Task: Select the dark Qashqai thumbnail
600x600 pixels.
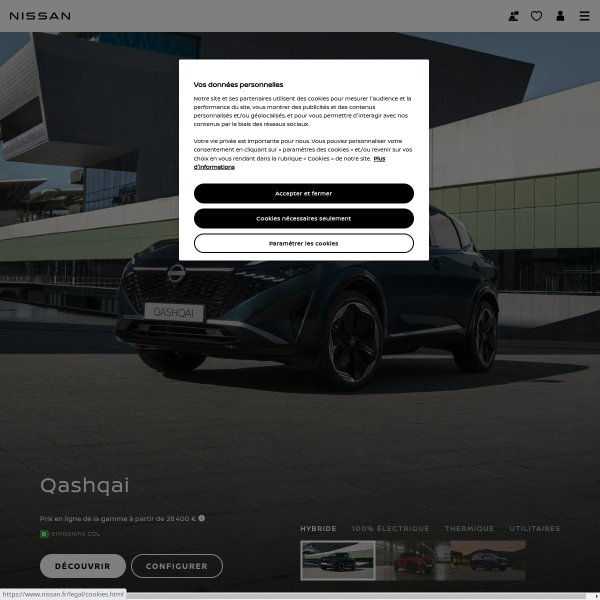Action: tap(338, 560)
